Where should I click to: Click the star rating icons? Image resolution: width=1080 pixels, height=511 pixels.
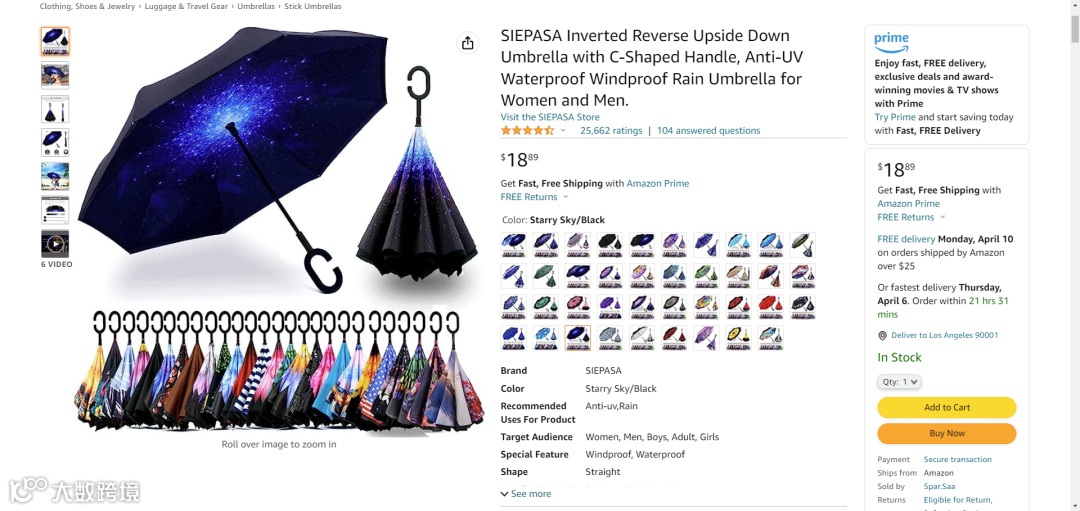pos(528,130)
